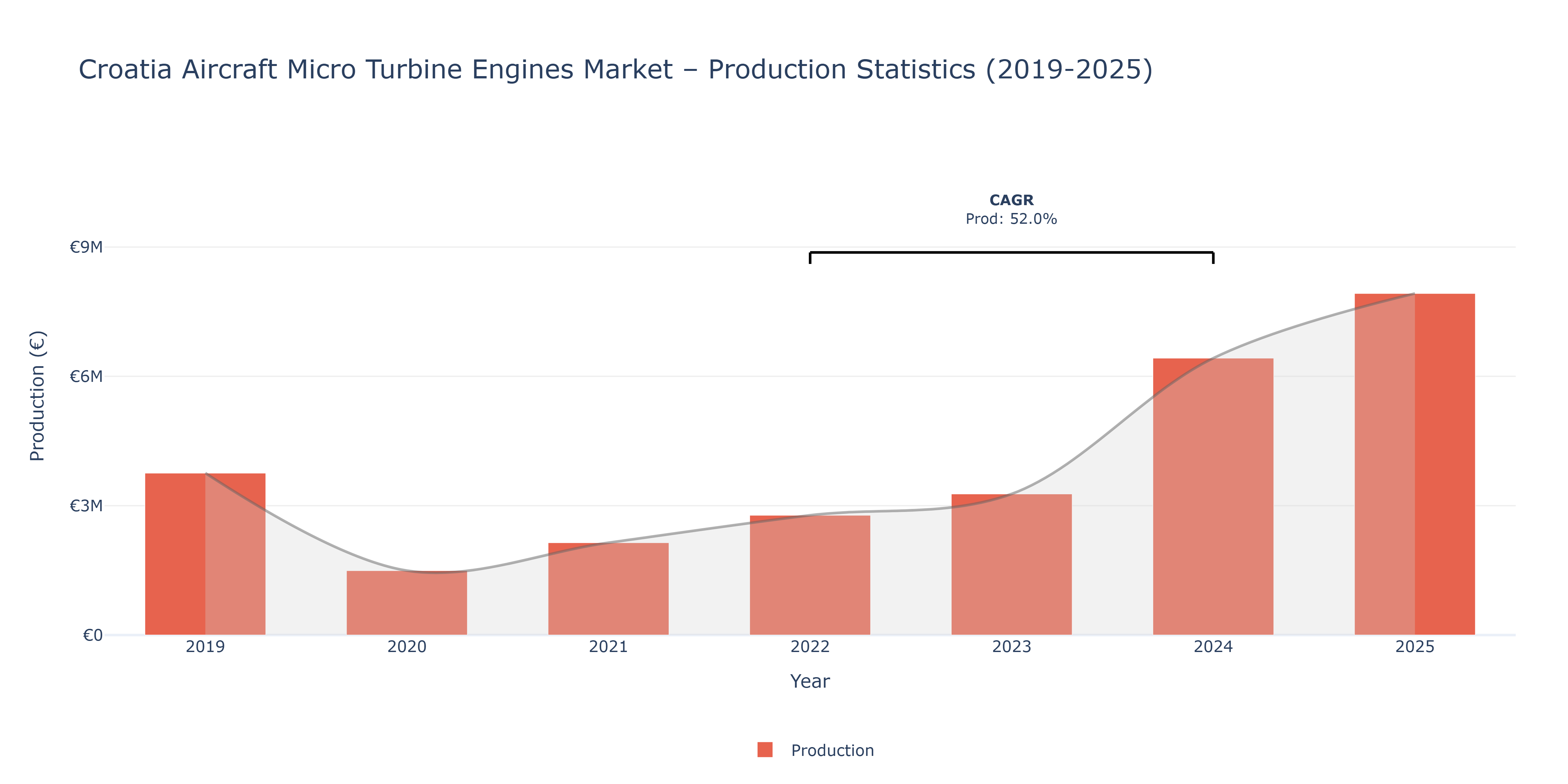The width and height of the screenshot is (1568, 784).
Task: Click the €3M y-axis label
Action: 86,506
